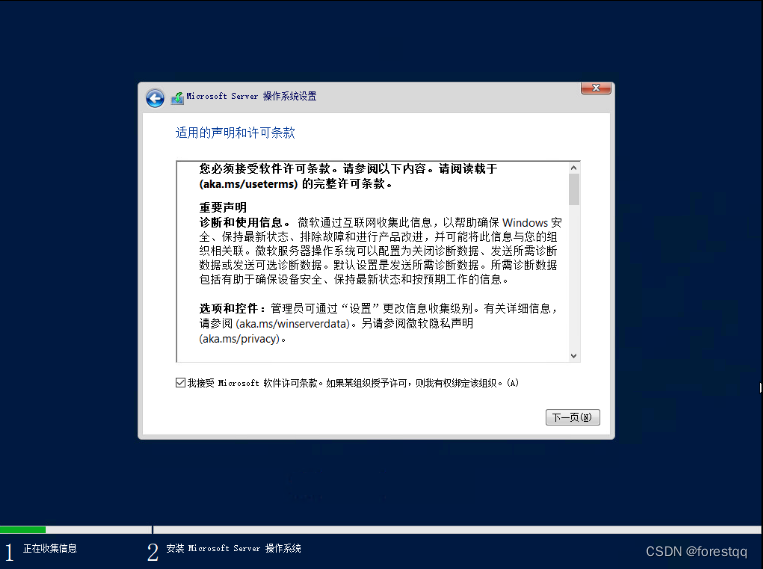This screenshot has width=763, height=569.
Task: Click 诊断和使用信息 bold text
Action: tap(241, 222)
